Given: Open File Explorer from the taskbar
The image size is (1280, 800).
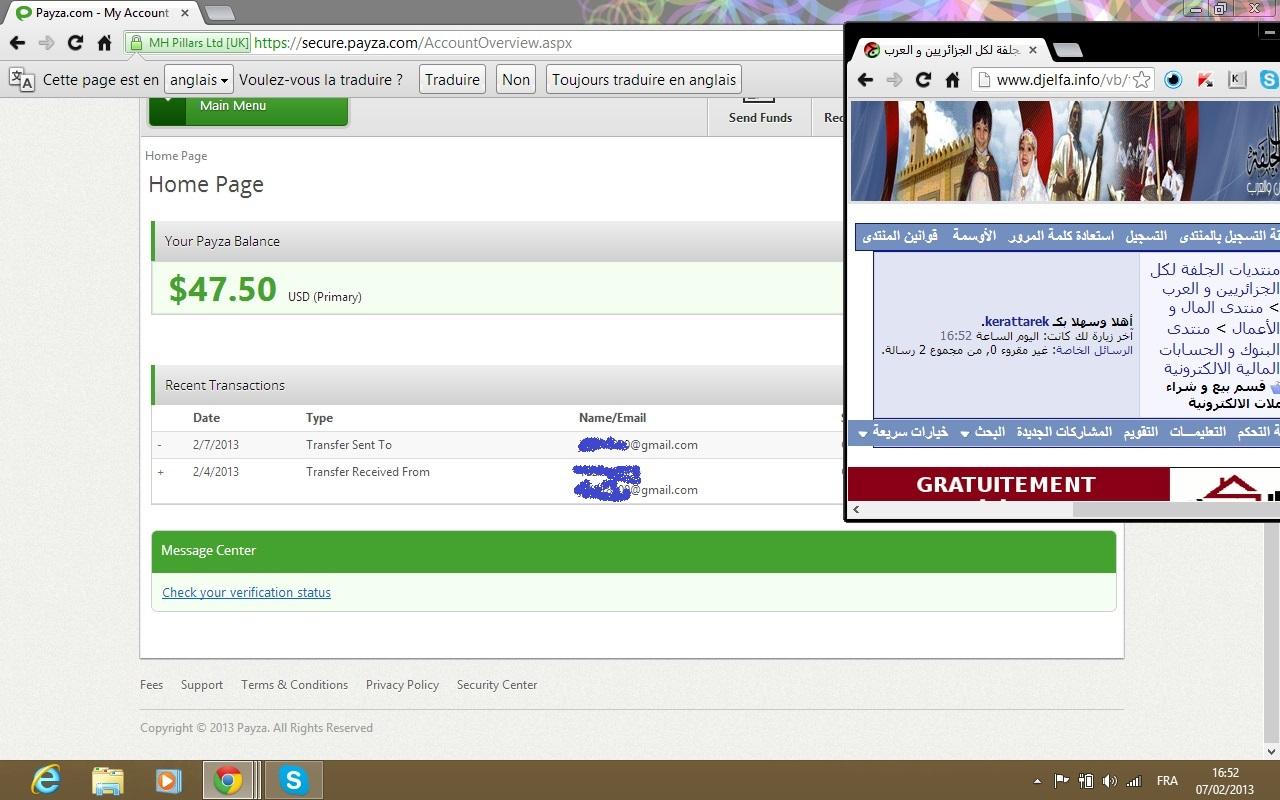Looking at the screenshot, I should (x=107, y=780).
